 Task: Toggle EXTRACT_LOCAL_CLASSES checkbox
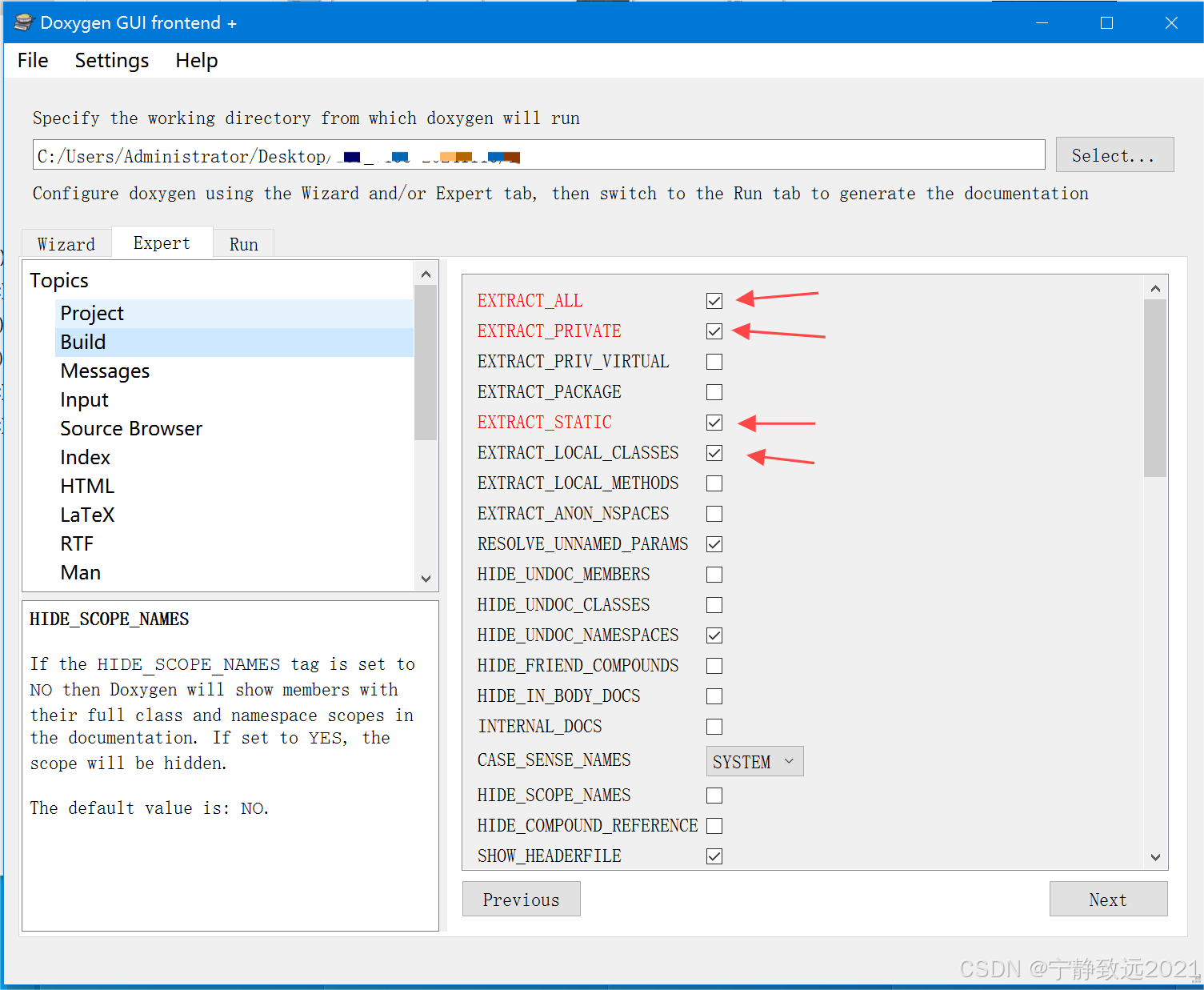(x=714, y=453)
